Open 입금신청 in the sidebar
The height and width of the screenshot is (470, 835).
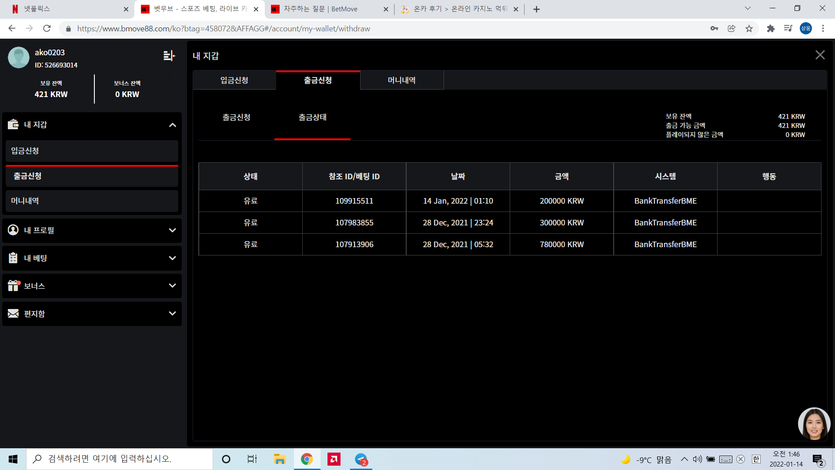(92, 151)
